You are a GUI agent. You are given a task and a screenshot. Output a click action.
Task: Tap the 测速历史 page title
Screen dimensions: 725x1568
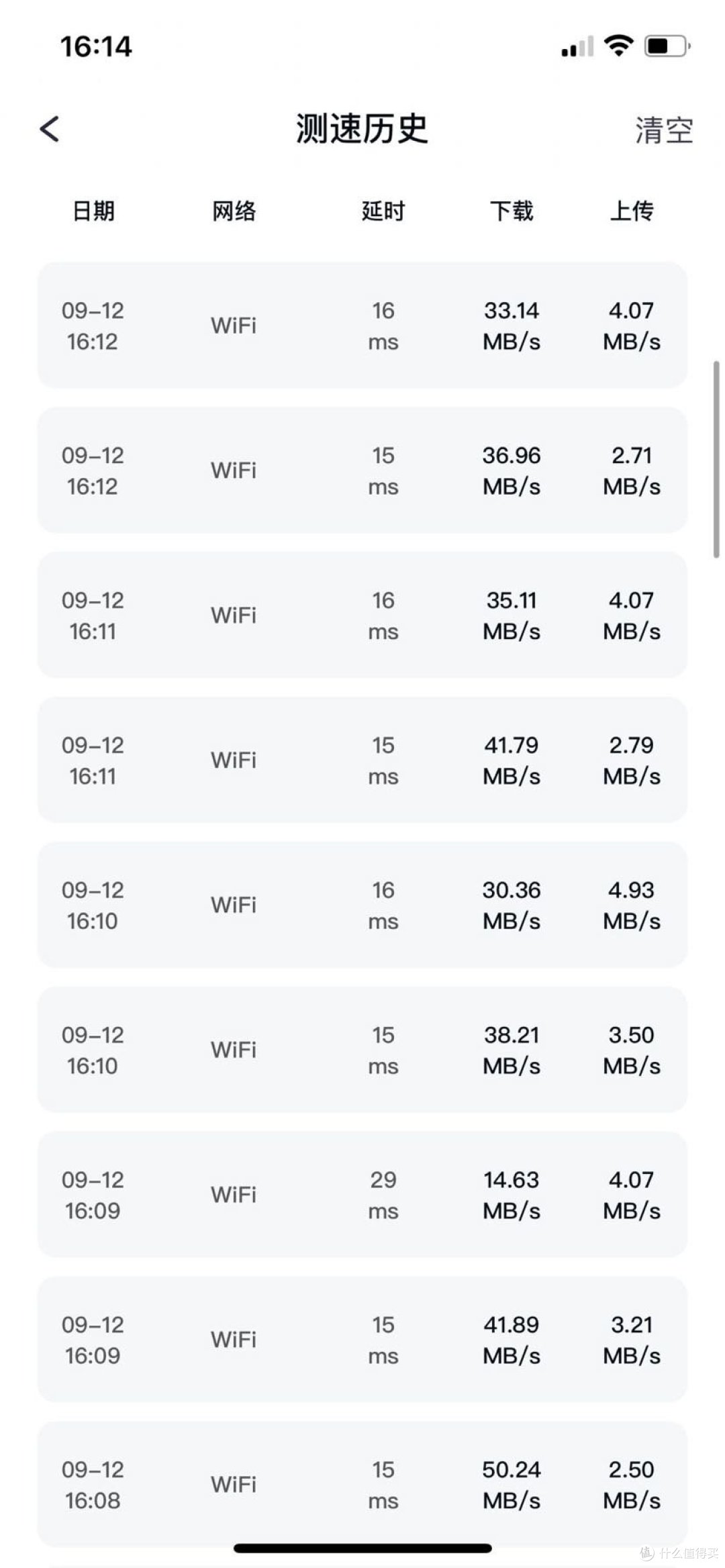(x=362, y=128)
